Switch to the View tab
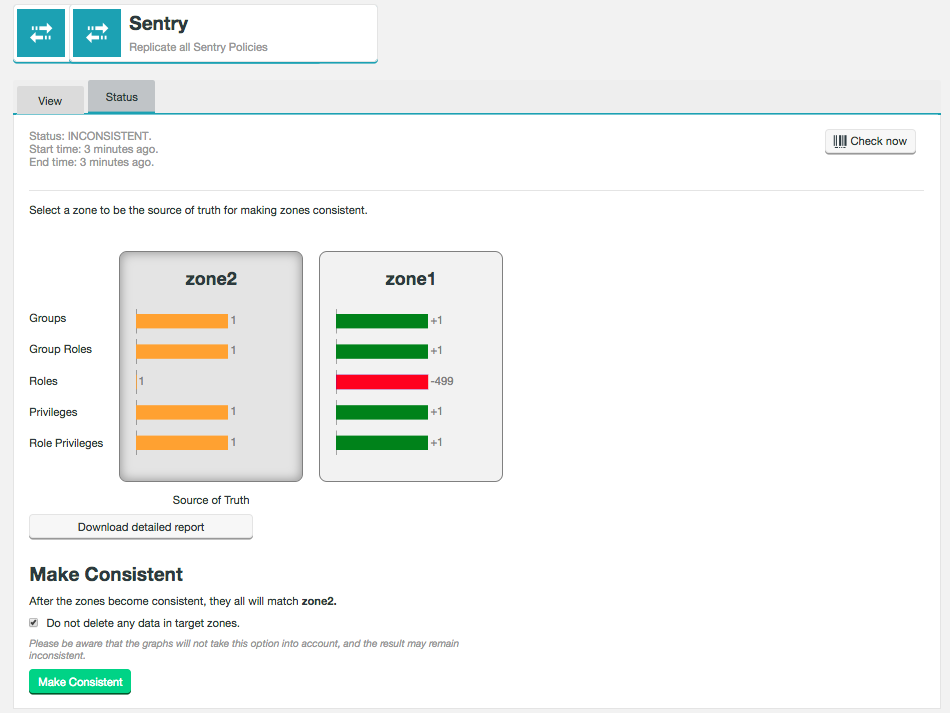 point(50,101)
